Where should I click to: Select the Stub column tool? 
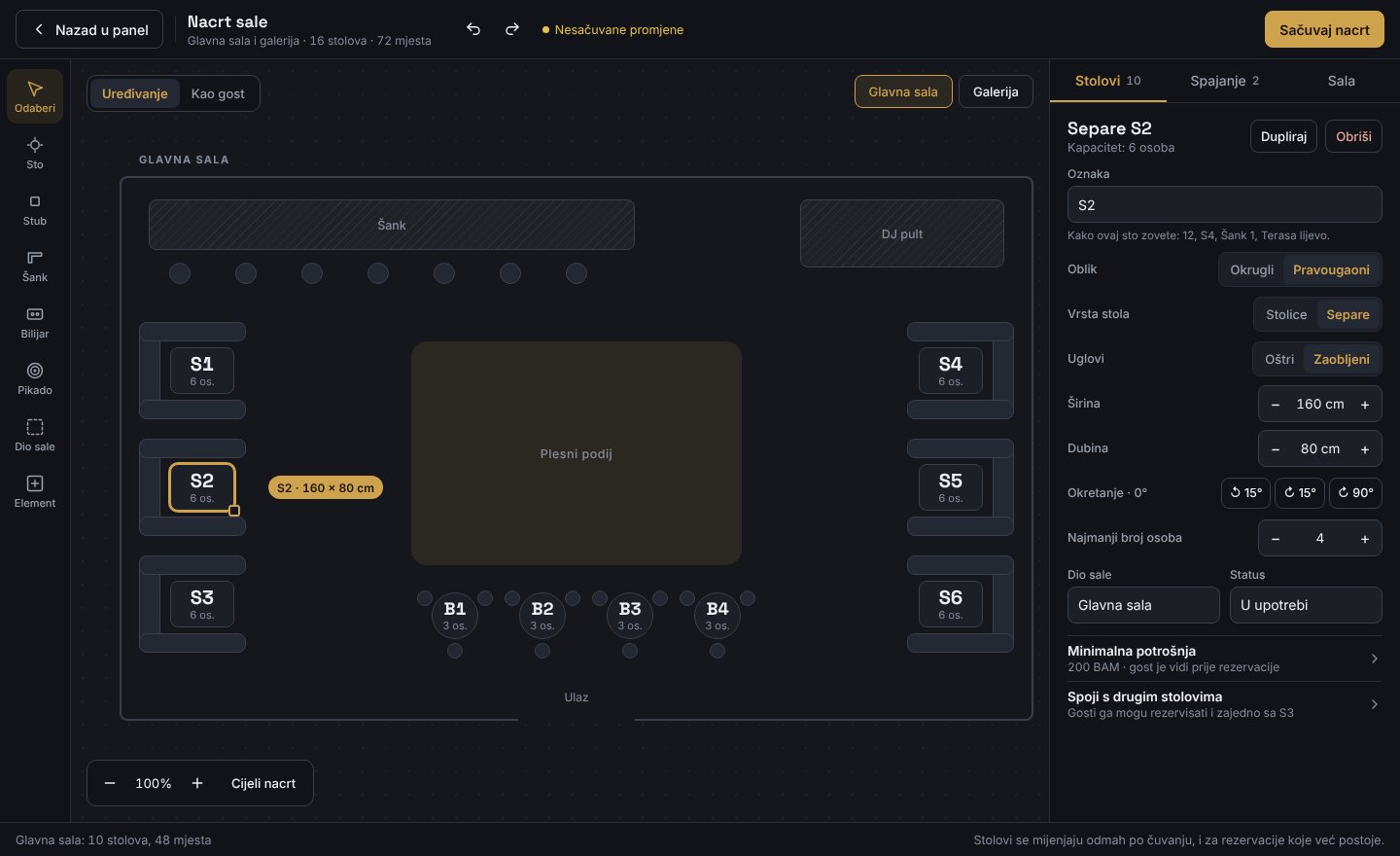click(x=35, y=209)
